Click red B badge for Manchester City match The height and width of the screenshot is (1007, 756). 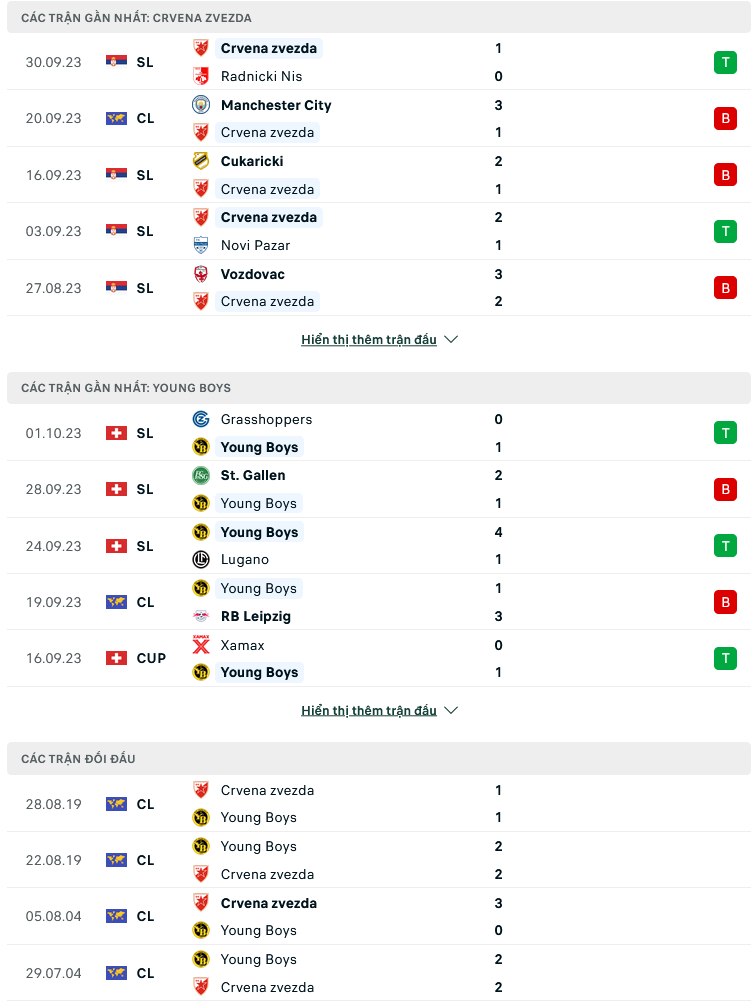(x=725, y=118)
